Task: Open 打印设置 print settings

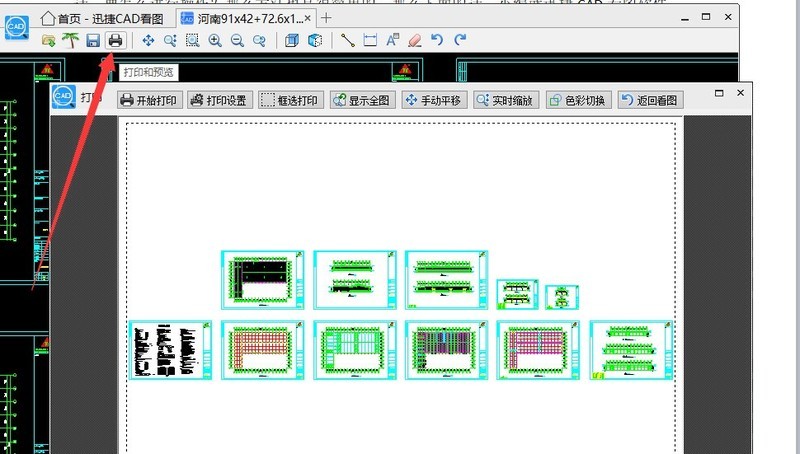Action: (x=218, y=100)
